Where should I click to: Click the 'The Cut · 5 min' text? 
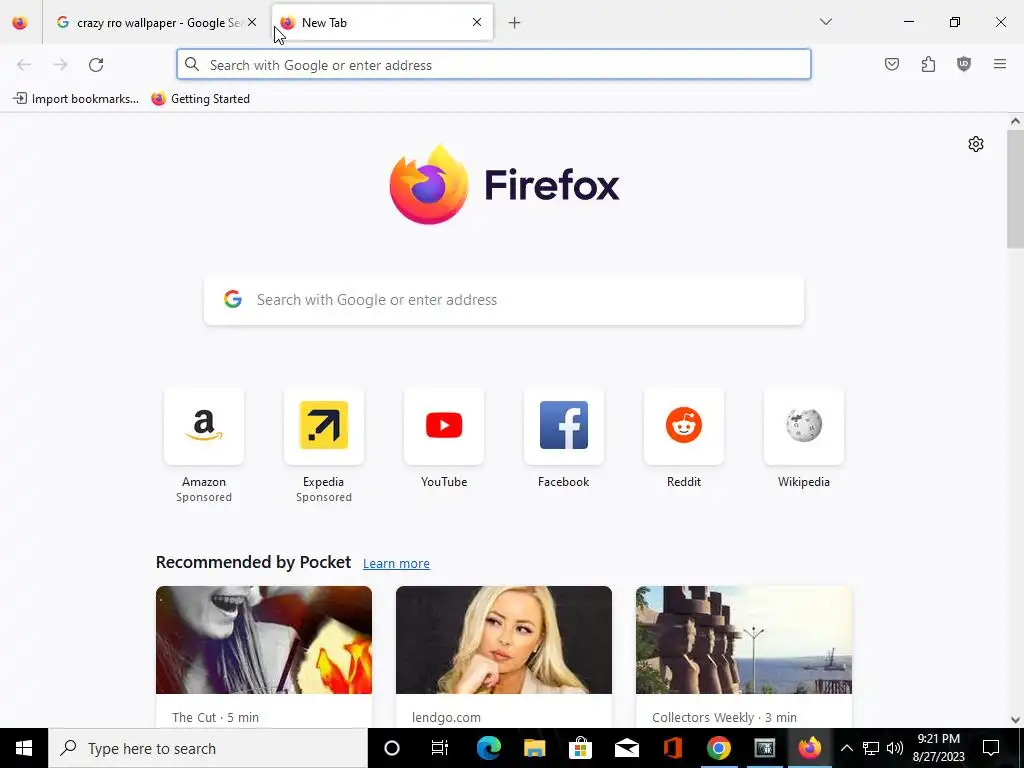(x=216, y=717)
